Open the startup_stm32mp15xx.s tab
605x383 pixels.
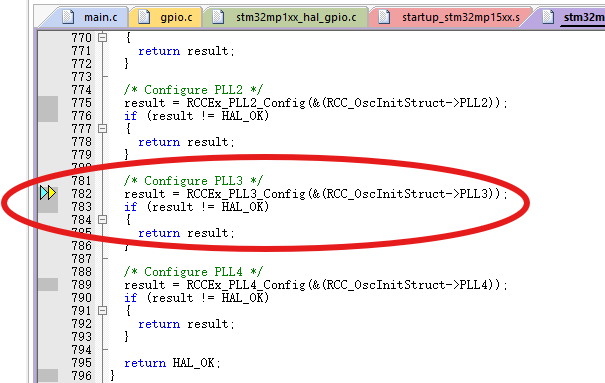click(x=450, y=17)
